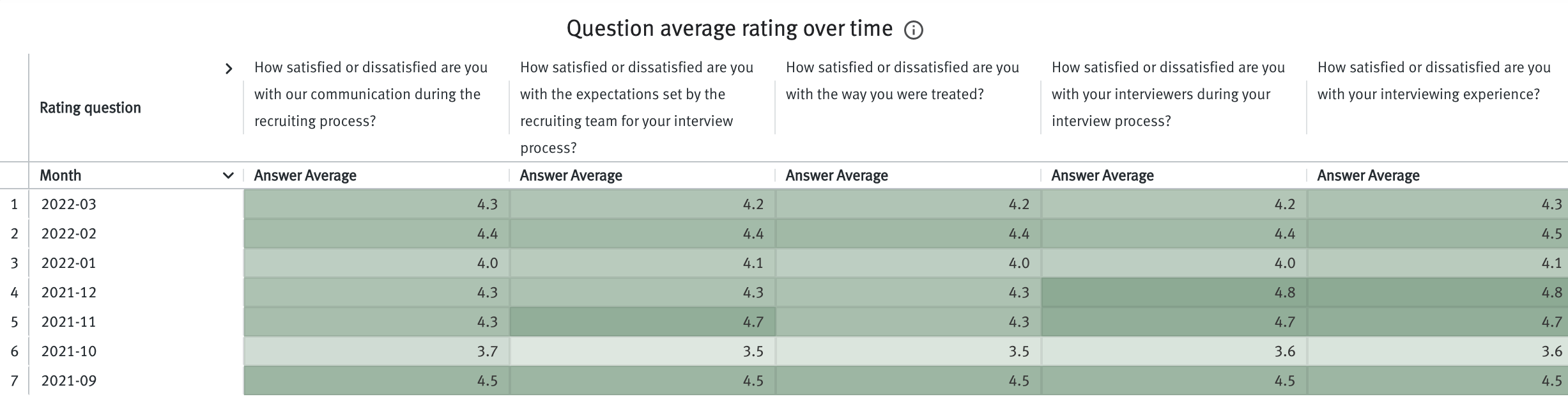1568x408 pixels.
Task: Select the 3.7 communication rating for 2021-10
Action: click(x=377, y=350)
